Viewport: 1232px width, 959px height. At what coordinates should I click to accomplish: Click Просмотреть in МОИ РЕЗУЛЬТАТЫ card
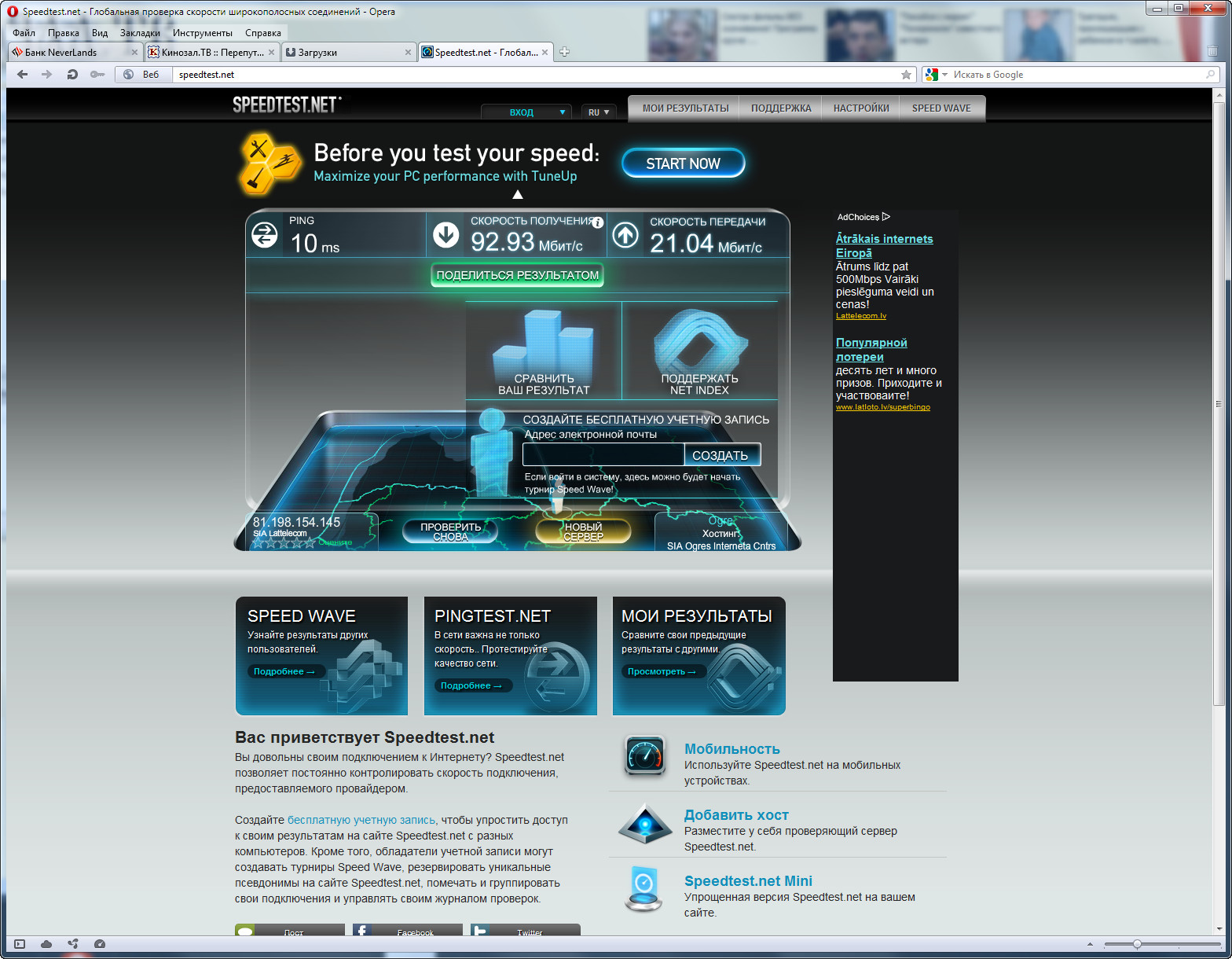click(662, 671)
